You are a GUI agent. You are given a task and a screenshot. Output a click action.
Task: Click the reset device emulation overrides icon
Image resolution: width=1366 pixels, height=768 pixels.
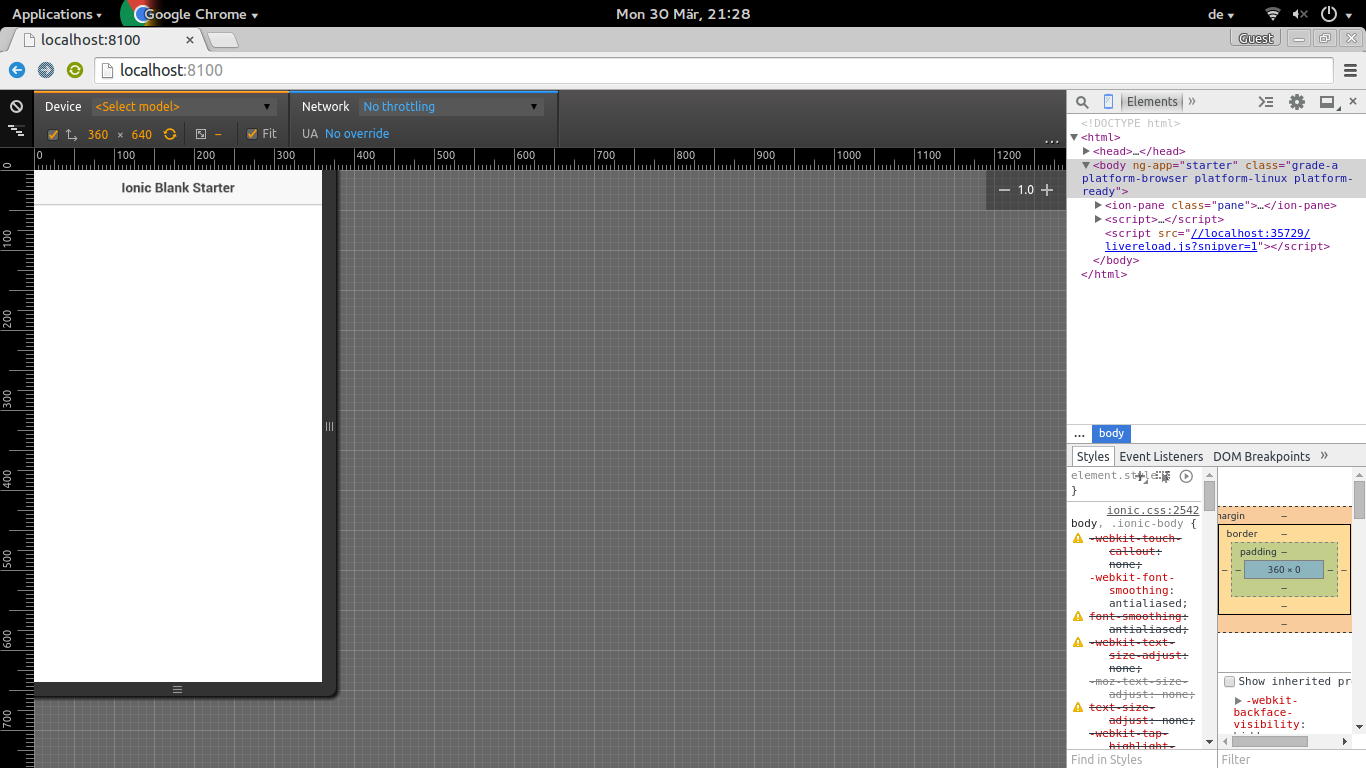coord(16,106)
